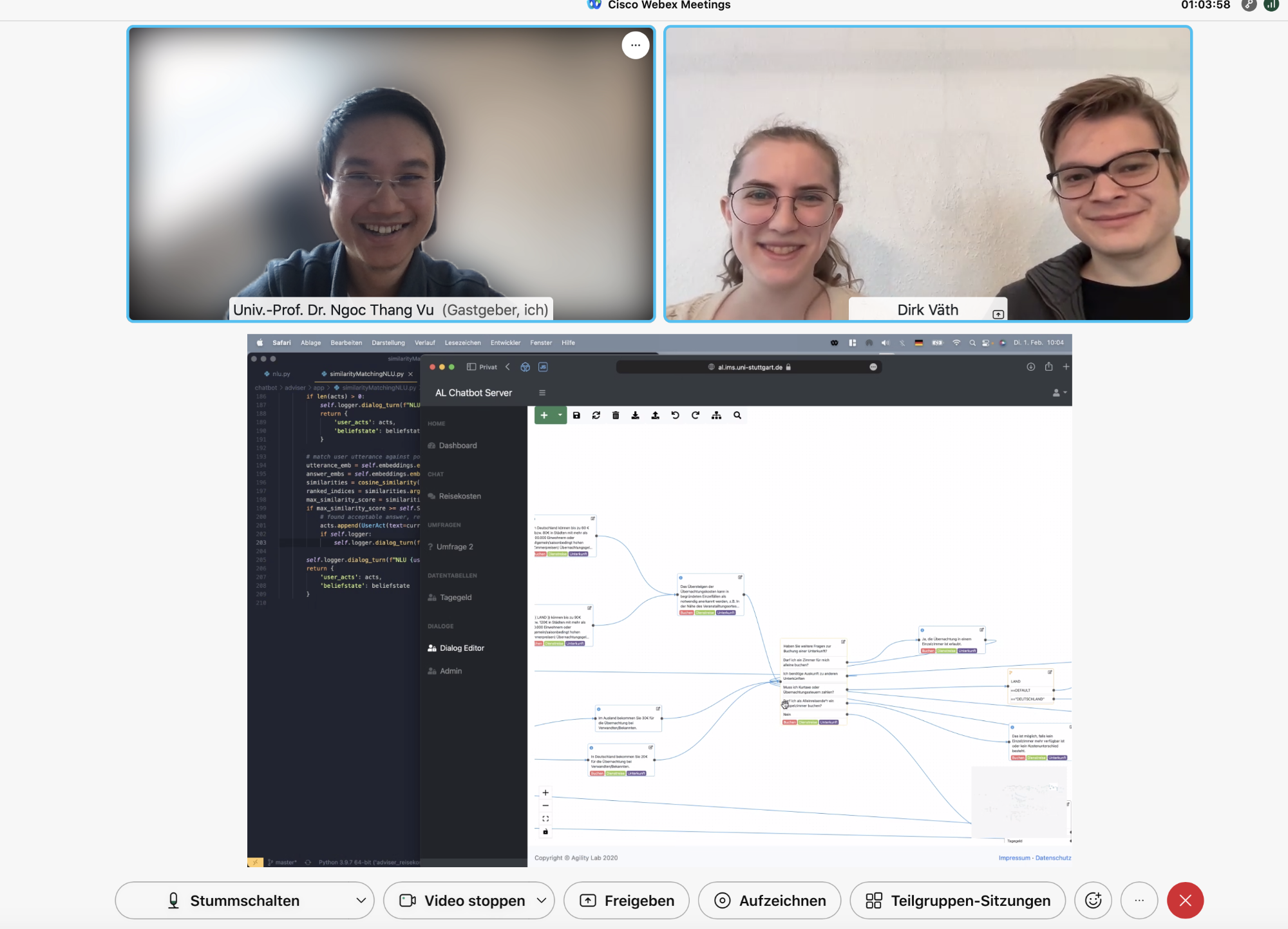Open the Darstellung menu

pos(388,343)
